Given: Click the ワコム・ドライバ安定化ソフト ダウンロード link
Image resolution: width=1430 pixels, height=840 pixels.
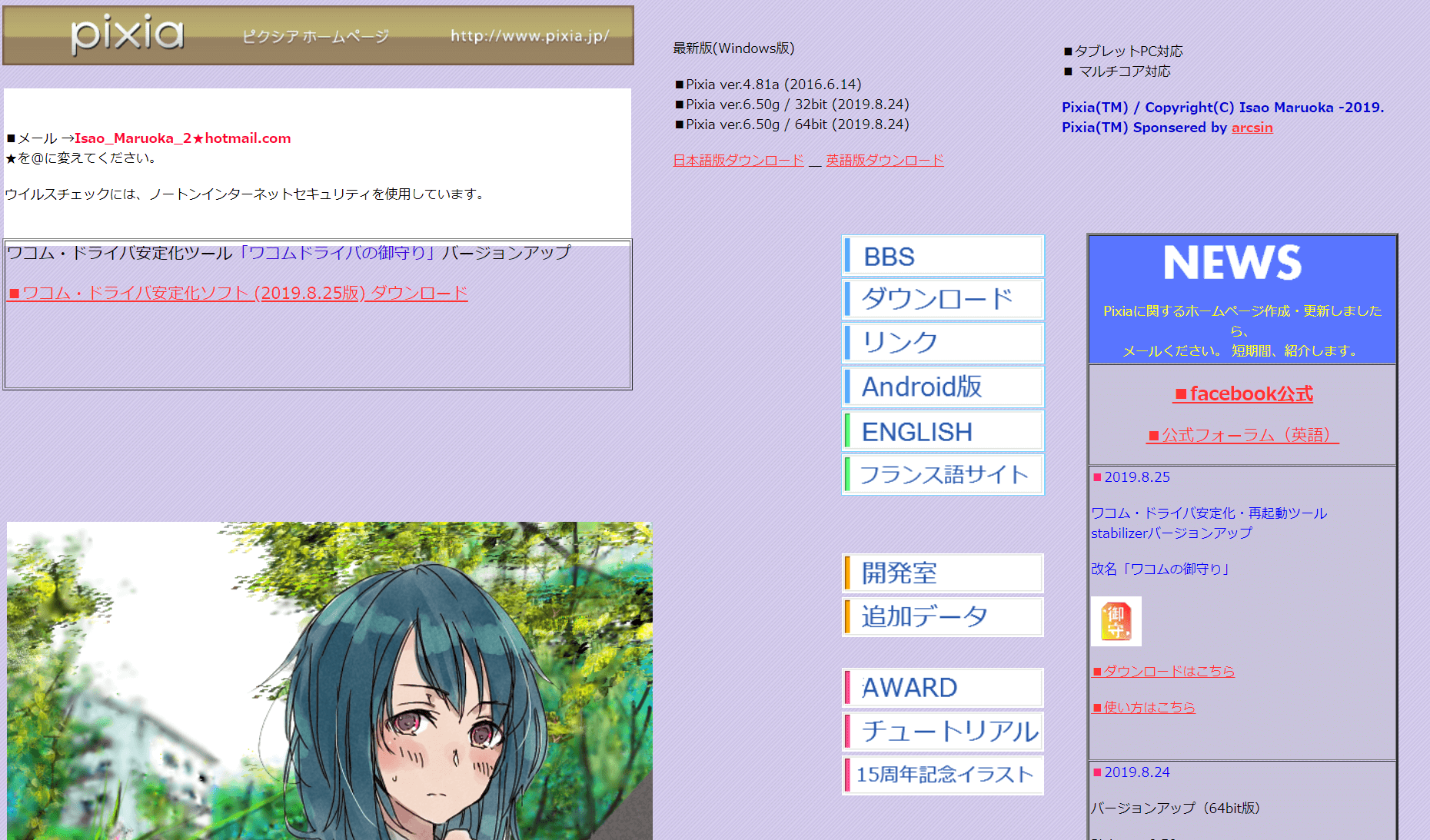Looking at the screenshot, I should tap(237, 293).
